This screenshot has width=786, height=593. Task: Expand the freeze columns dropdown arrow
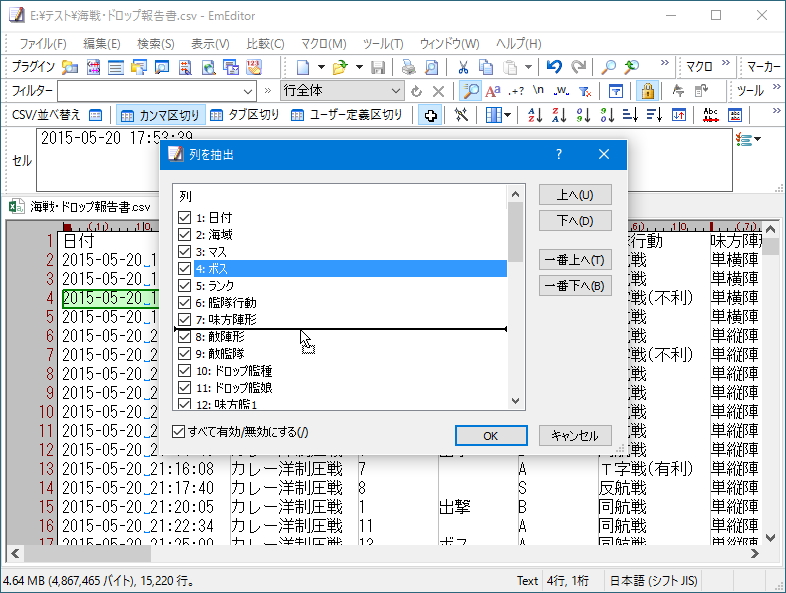click(x=507, y=115)
